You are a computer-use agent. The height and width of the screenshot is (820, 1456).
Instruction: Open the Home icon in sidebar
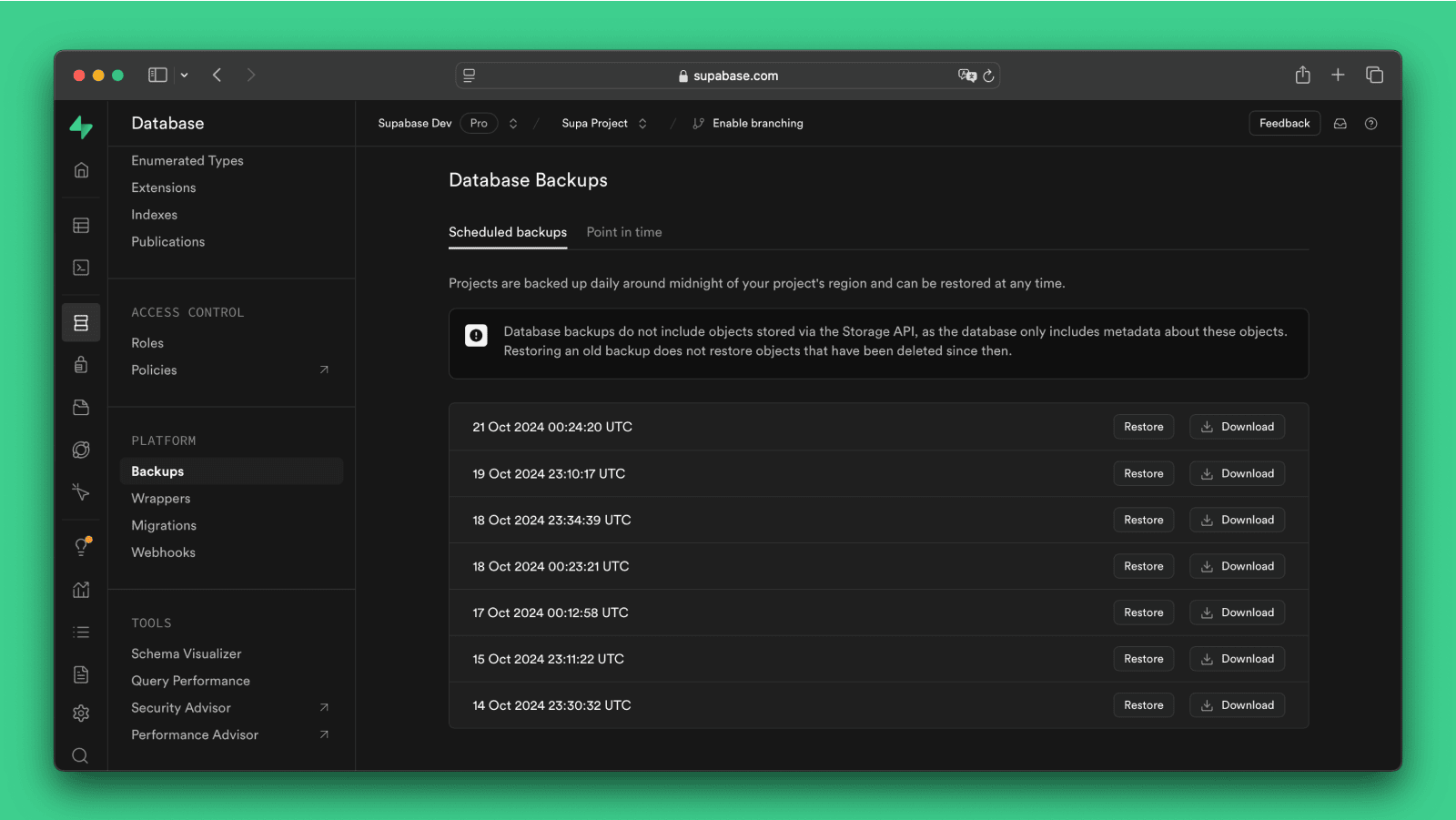(81, 170)
